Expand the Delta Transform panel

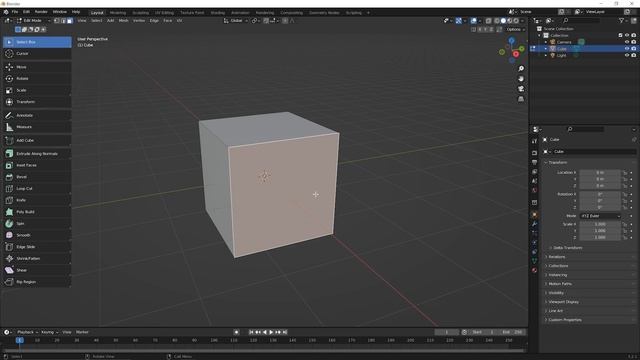(x=567, y=248)
